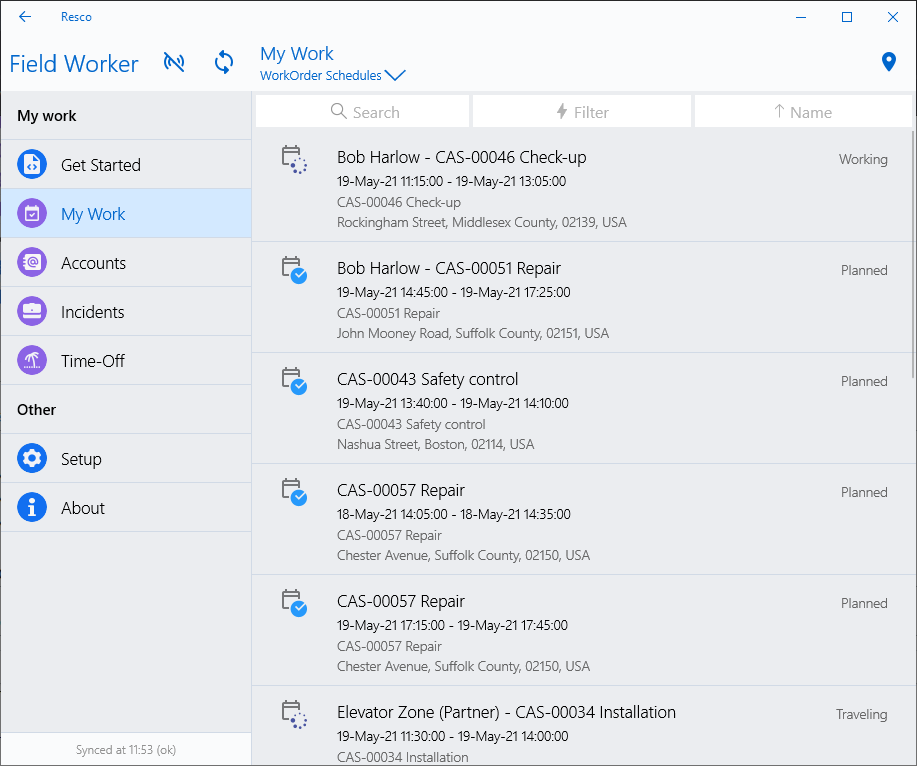Open the Accounts menu item
Screen dimensions: 917x766
(126, 263)
